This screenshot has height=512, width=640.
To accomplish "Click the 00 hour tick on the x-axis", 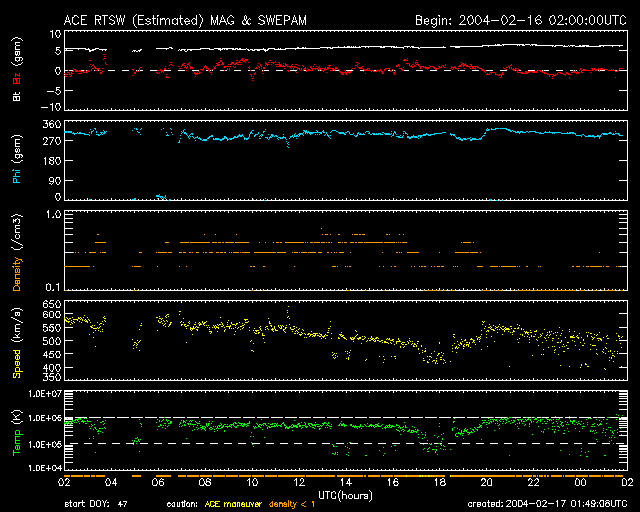I will 579,482.
